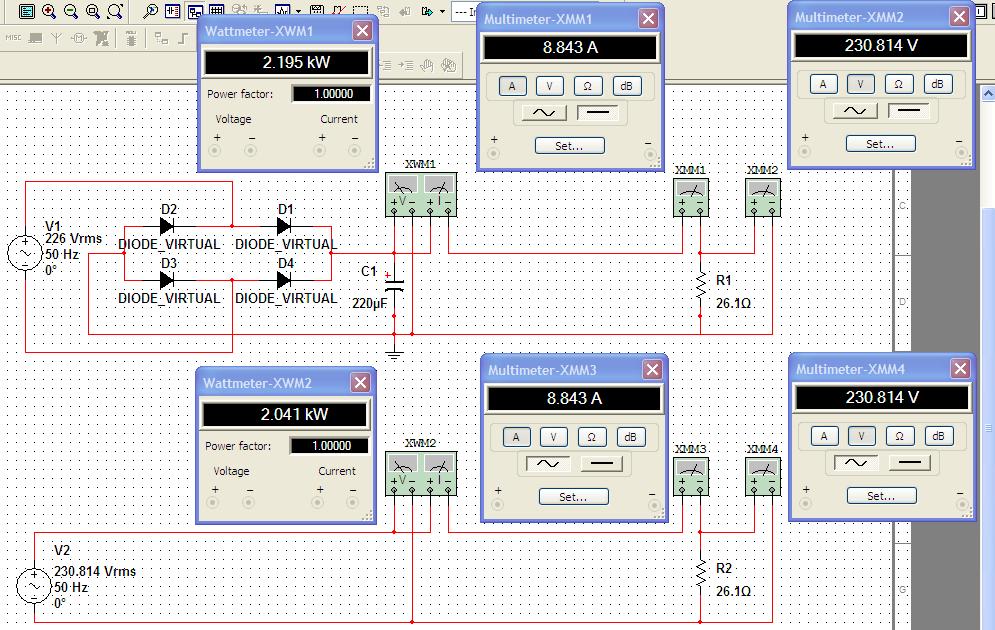Set Multimeter-XMM4 to DC signal mode

click(909, 463)
